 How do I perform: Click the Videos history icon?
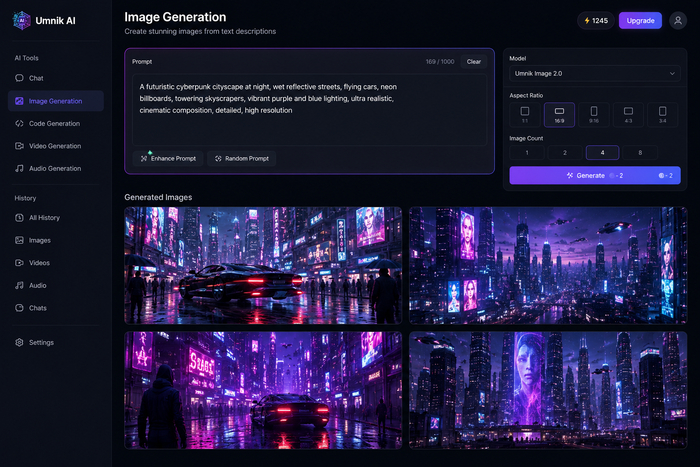19,263
